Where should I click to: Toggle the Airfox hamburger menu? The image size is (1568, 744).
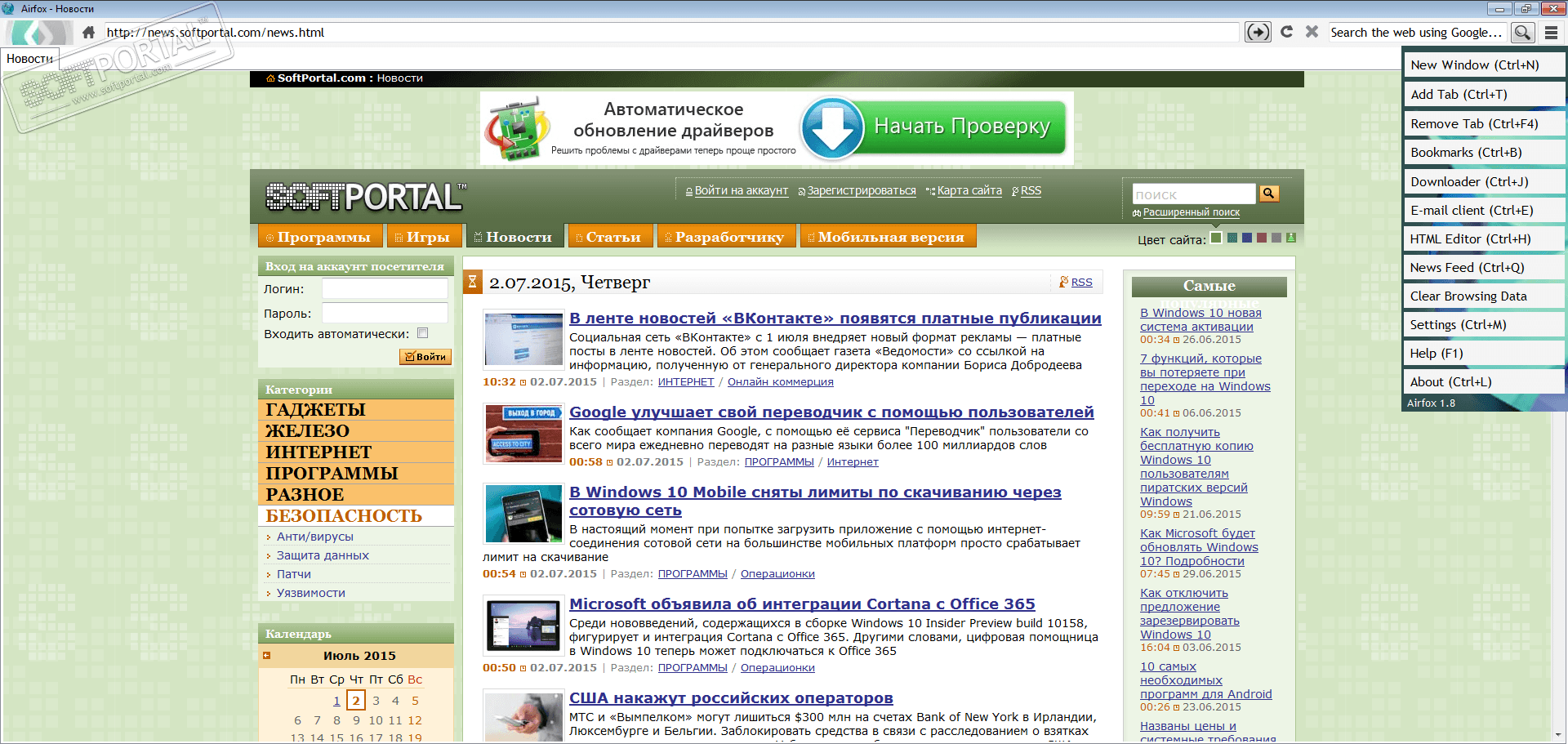(1551, 33)
